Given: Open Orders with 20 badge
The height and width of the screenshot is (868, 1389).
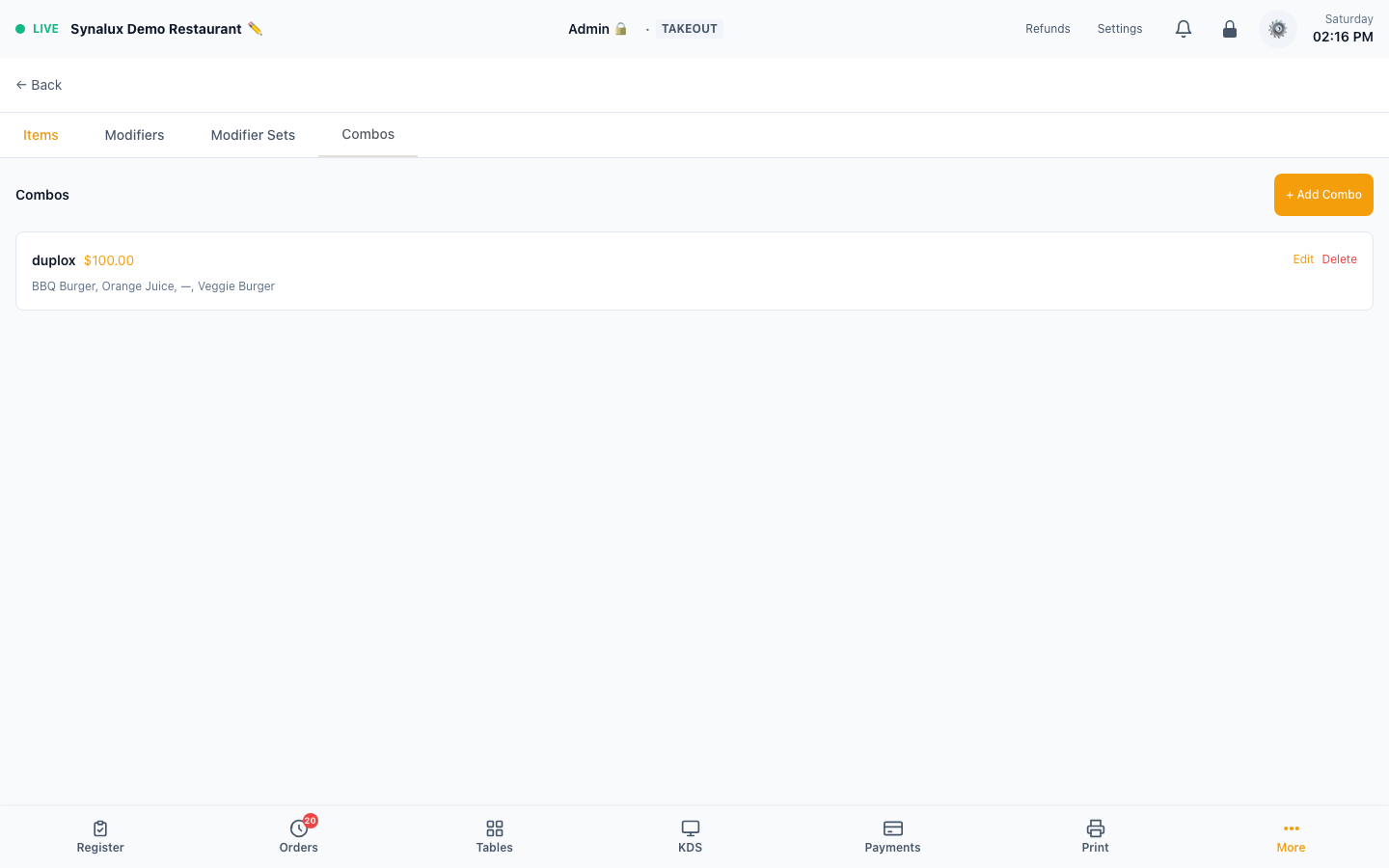Looking at the screenshot, I should (299, 836).
